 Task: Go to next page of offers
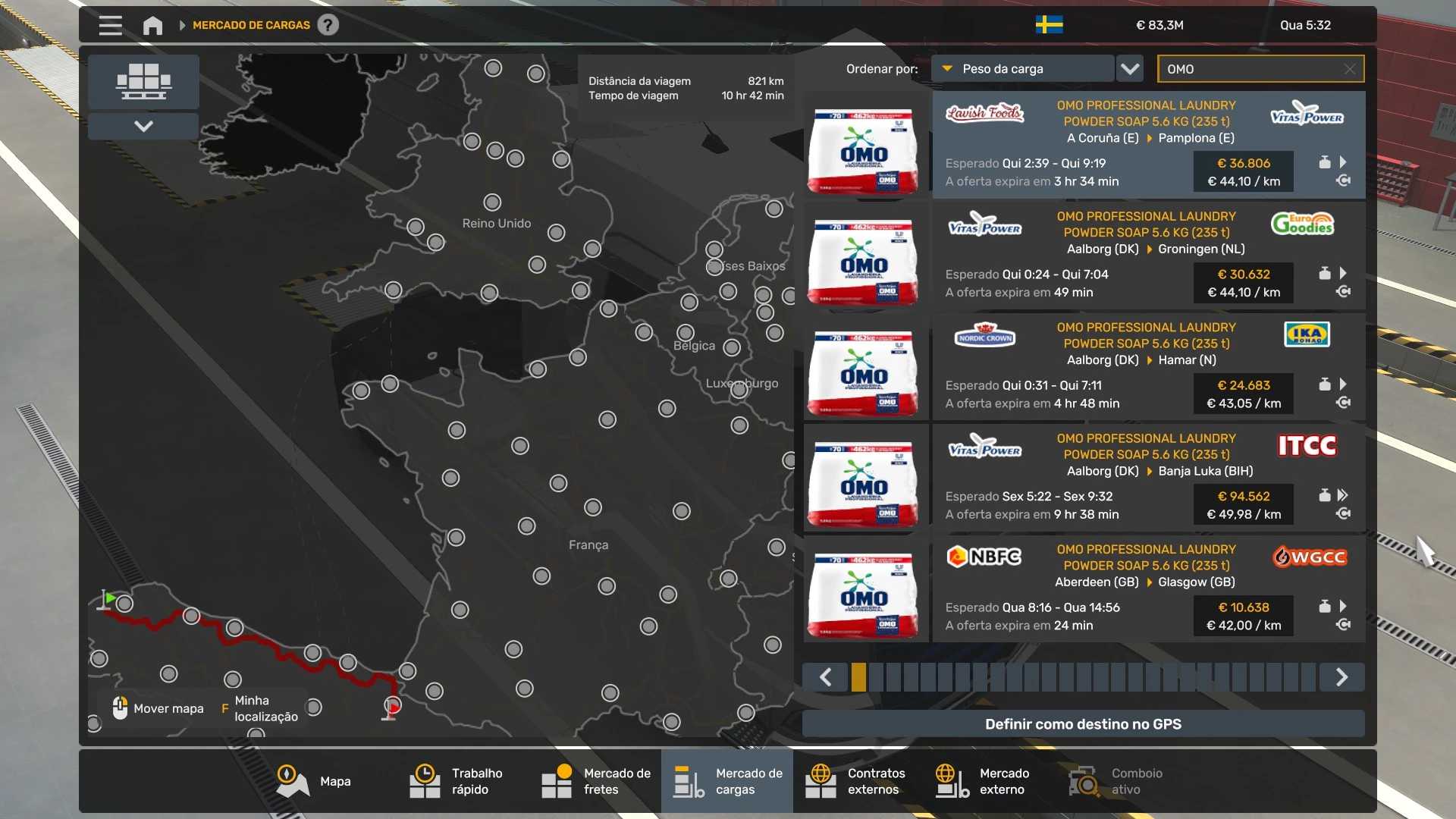point(1341,677)
